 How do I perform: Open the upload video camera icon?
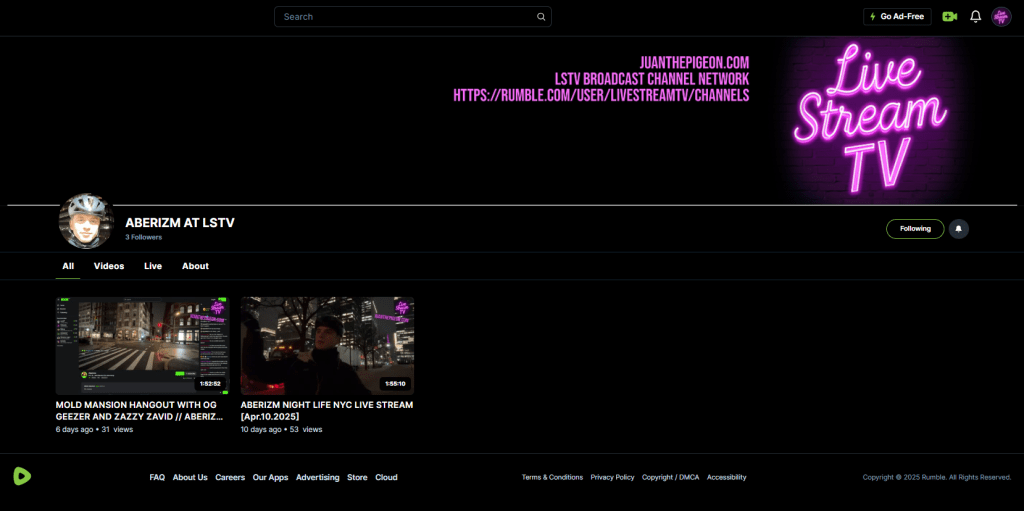pyautogui.click(x=949, y=17)
